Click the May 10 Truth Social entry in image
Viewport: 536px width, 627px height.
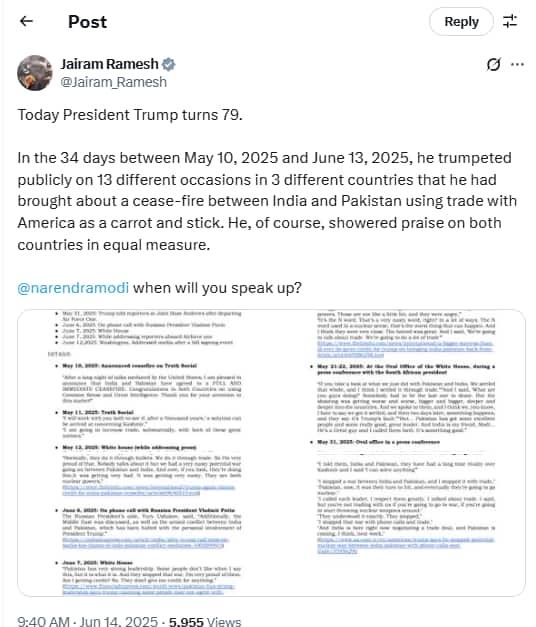tap(130, 365)
